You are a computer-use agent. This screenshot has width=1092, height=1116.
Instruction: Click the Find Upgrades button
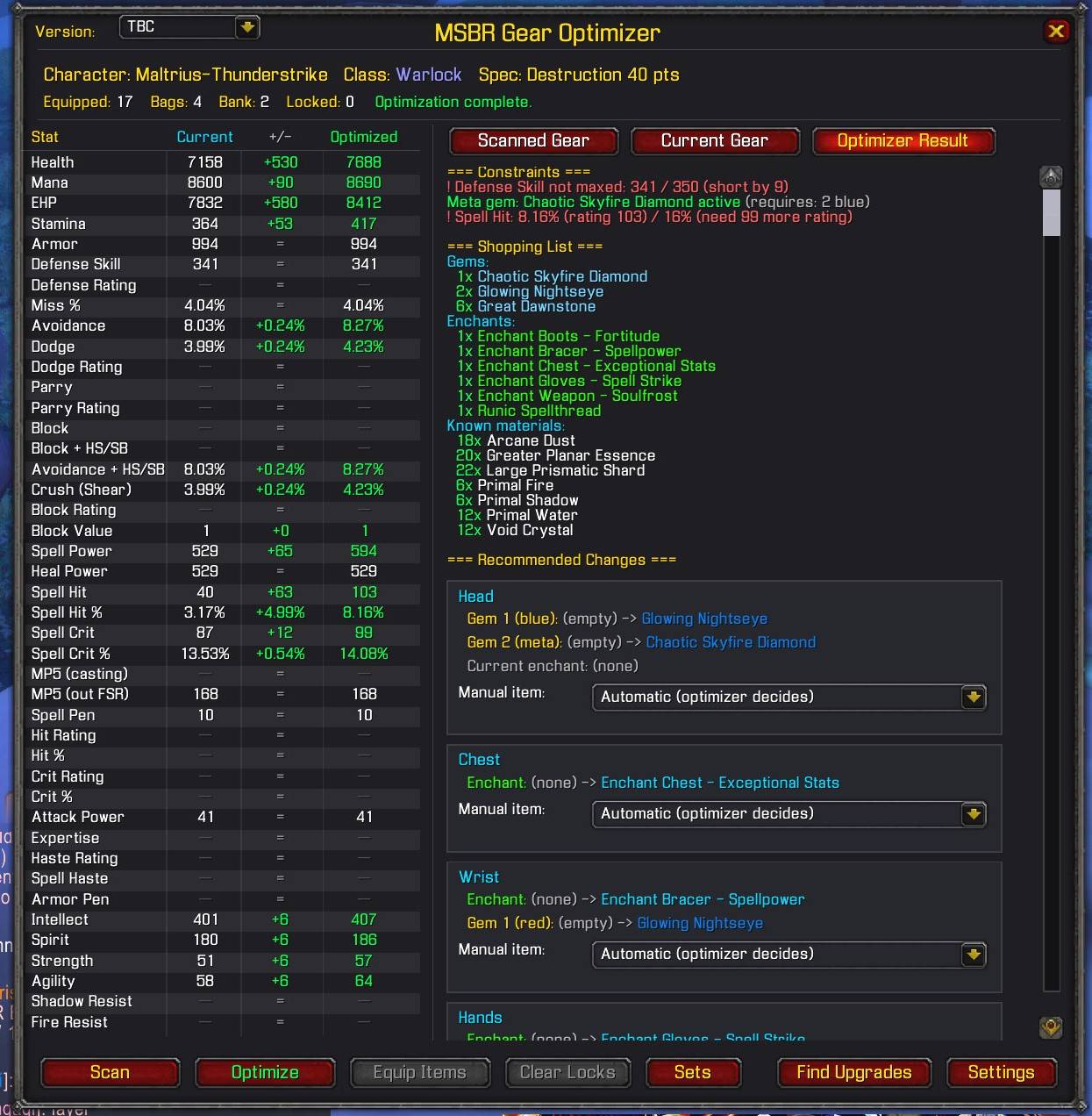(x=853, y=1072)
